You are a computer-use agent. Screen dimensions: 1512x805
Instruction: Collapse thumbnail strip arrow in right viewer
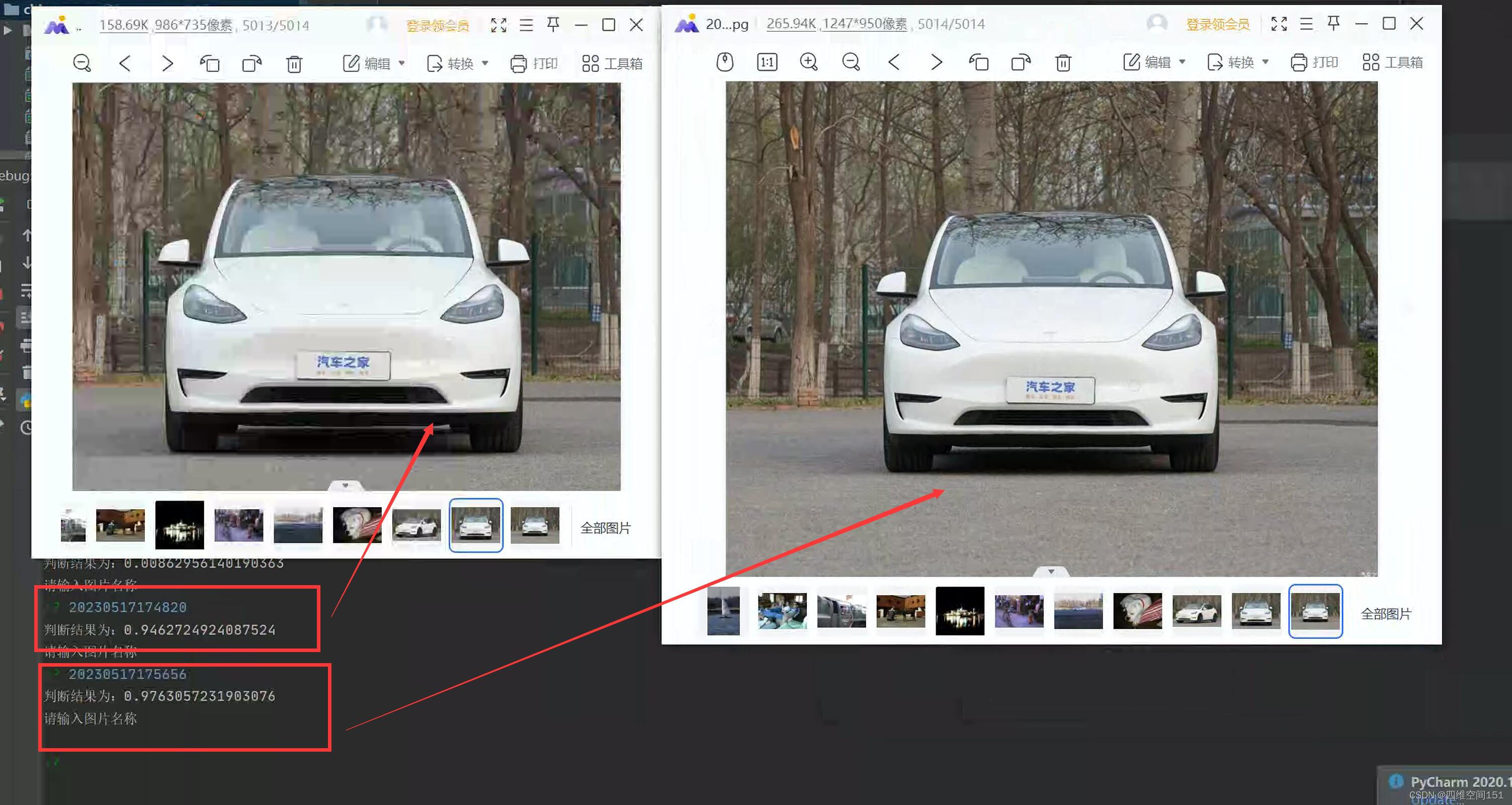click(x=1051, y=572)
